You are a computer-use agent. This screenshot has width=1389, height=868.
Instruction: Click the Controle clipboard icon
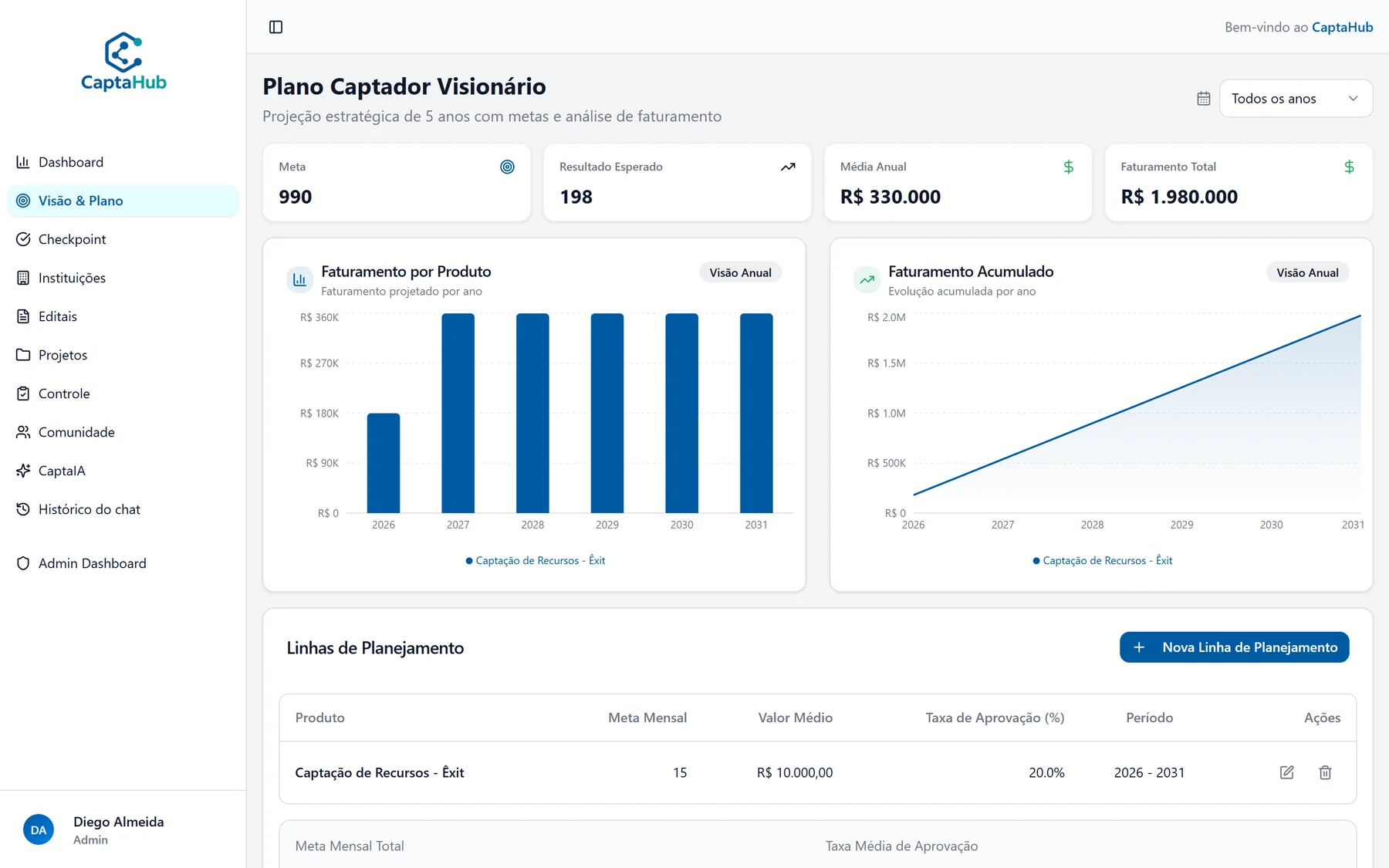click(23, 393)
